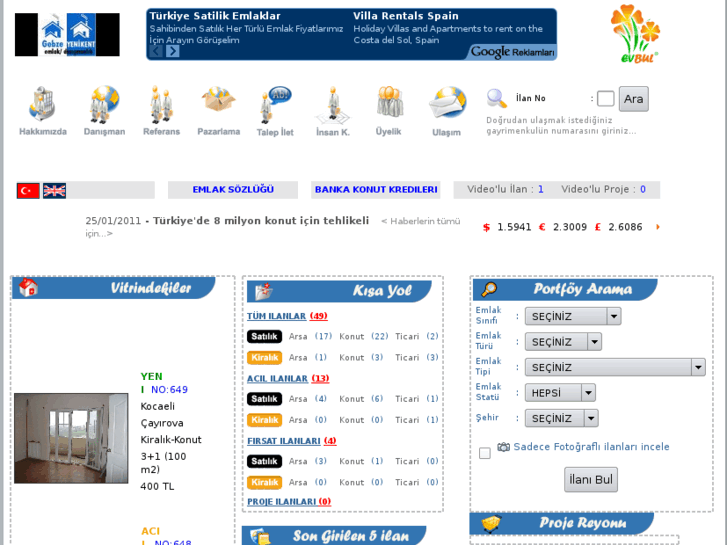The image size is (727, 545).
Task: Click Kiralık badge under ACİL İLANLAR
Action: 264,420
